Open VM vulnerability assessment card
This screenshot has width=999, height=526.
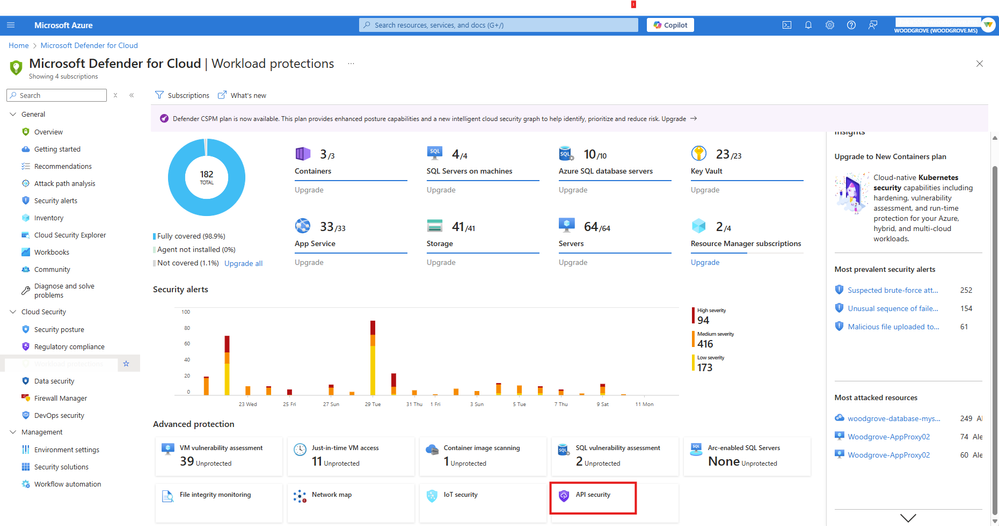point(219,457)
